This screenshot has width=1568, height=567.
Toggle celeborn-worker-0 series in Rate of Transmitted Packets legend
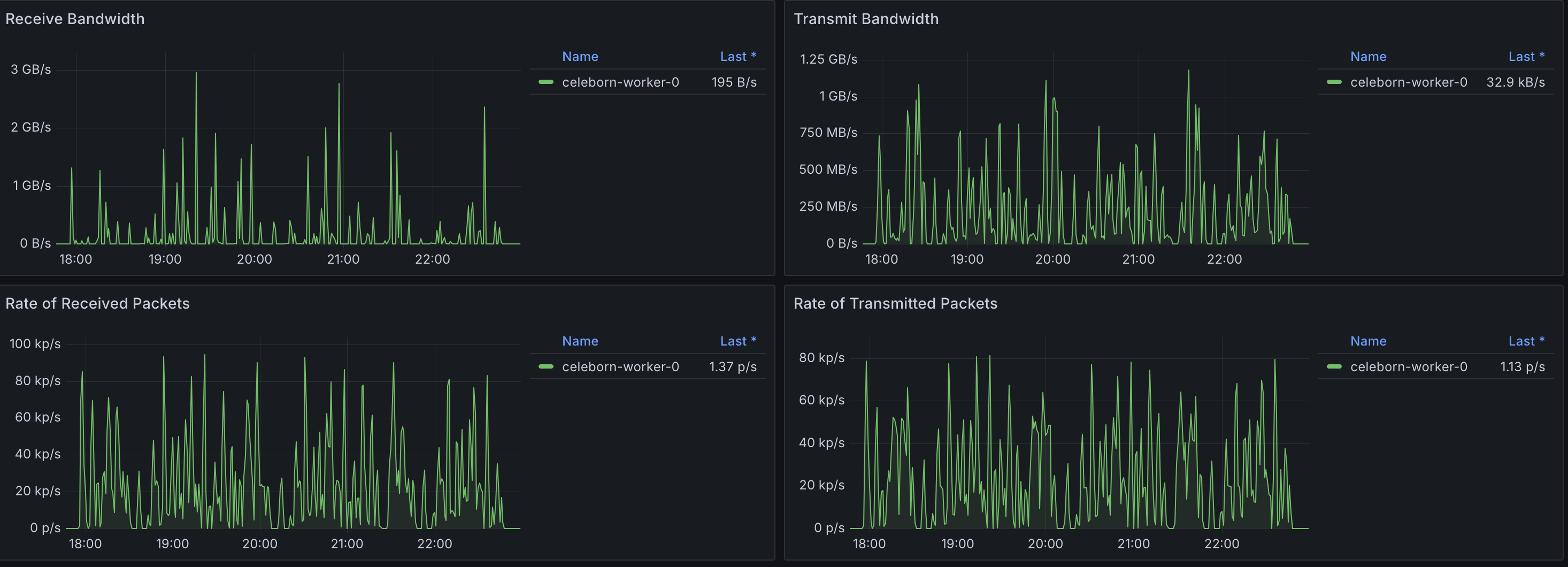coord(1408,366)
